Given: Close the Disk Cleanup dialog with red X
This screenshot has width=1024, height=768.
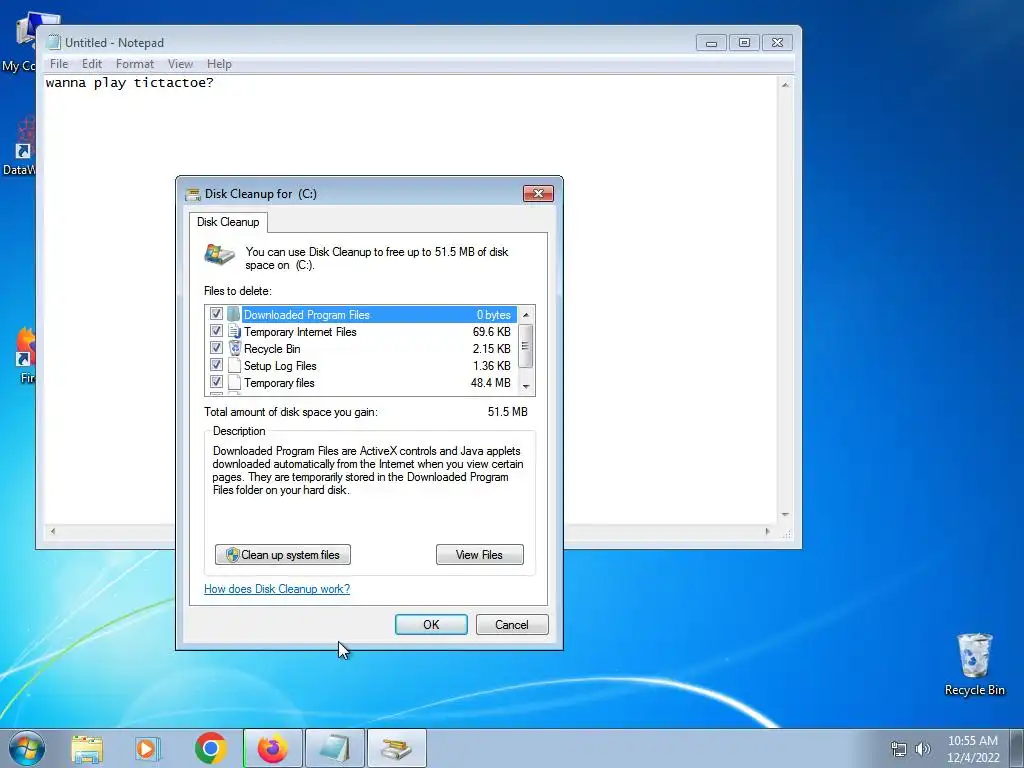Looking at the screenshot, I should click(x=538, y=193).
